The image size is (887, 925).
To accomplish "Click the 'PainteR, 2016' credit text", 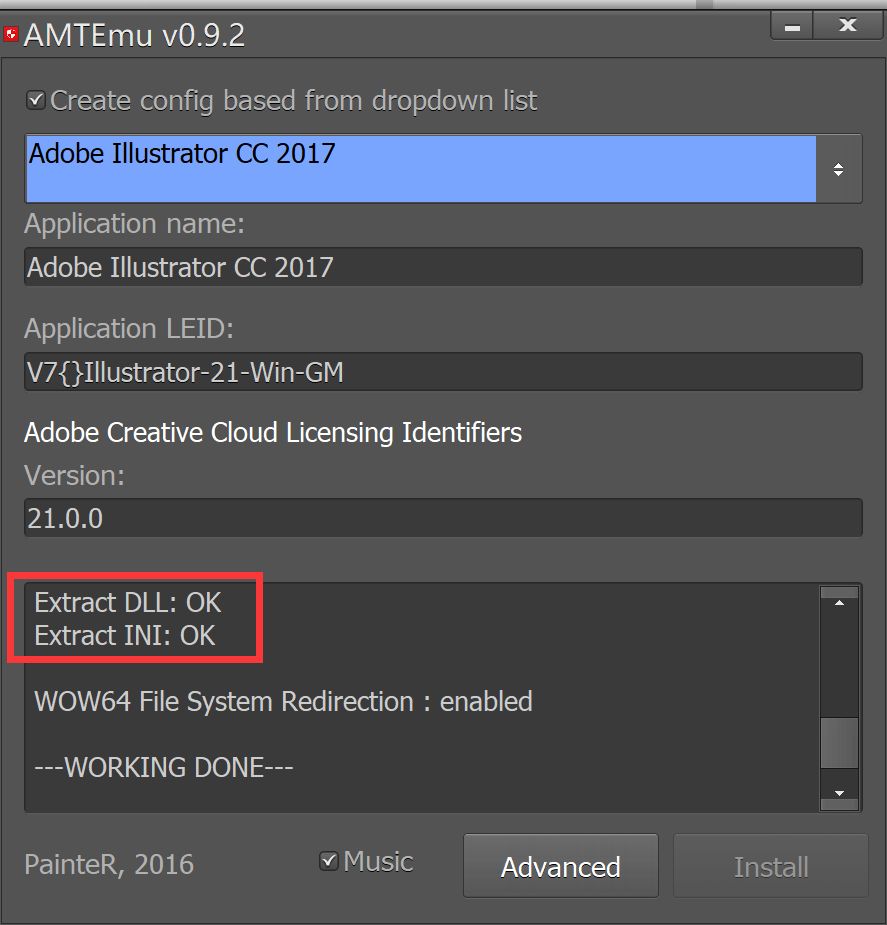I will click(x=109, y=864).
